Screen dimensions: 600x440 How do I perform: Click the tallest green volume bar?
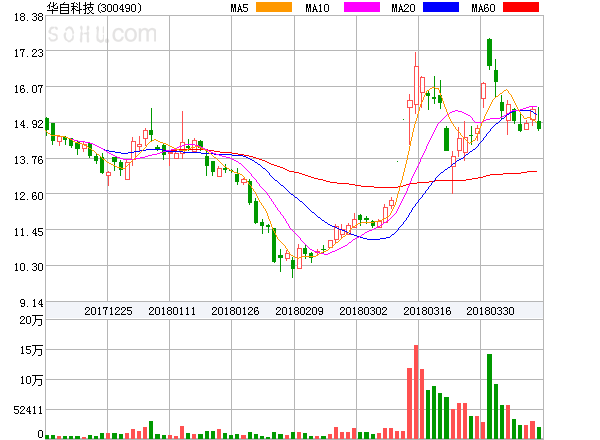click(489, 396)
